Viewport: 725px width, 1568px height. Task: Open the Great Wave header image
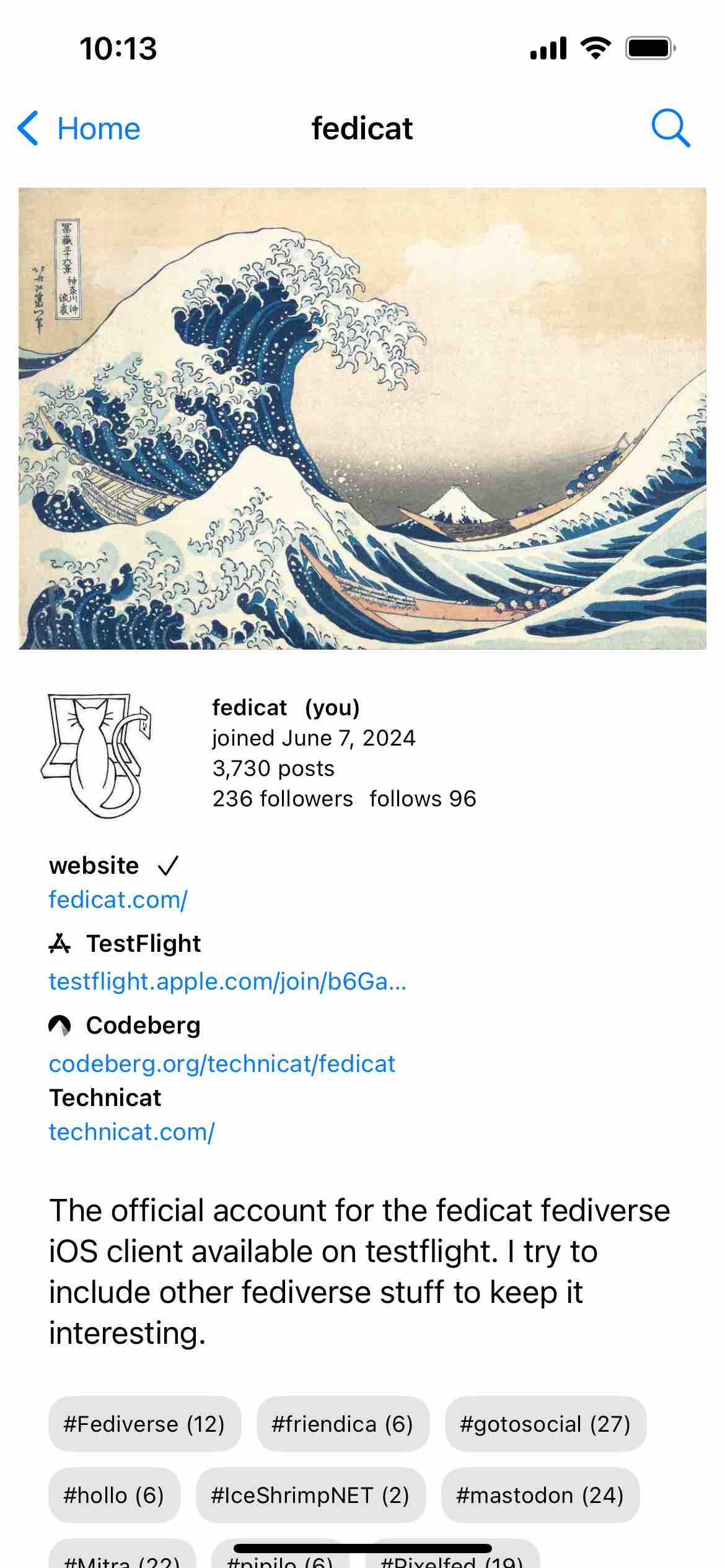pos(362,419)
